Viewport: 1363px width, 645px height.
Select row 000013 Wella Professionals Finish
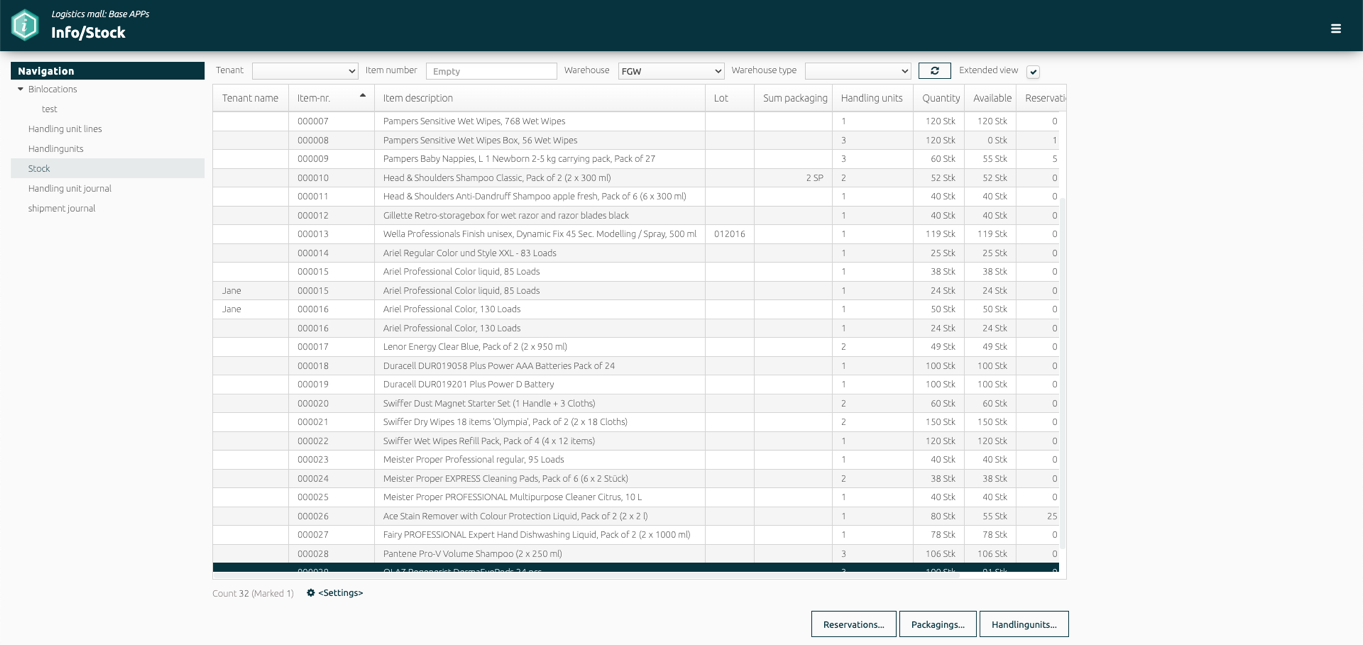click(639, 234)
